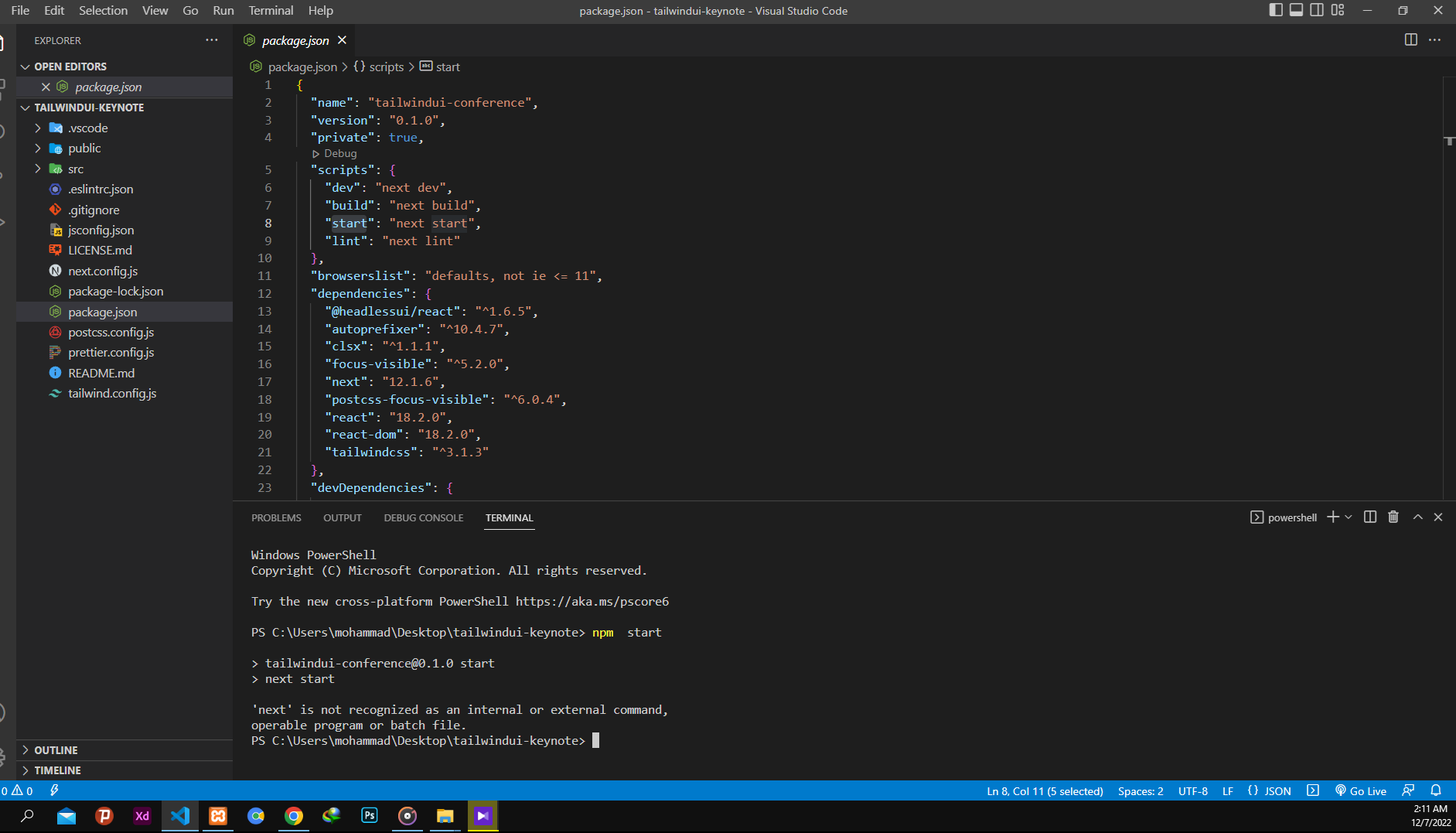Viewport: 1456px width, 833px height.
Task: Open Explorer views and more actions menu
Action: click(x=212, y=40)
